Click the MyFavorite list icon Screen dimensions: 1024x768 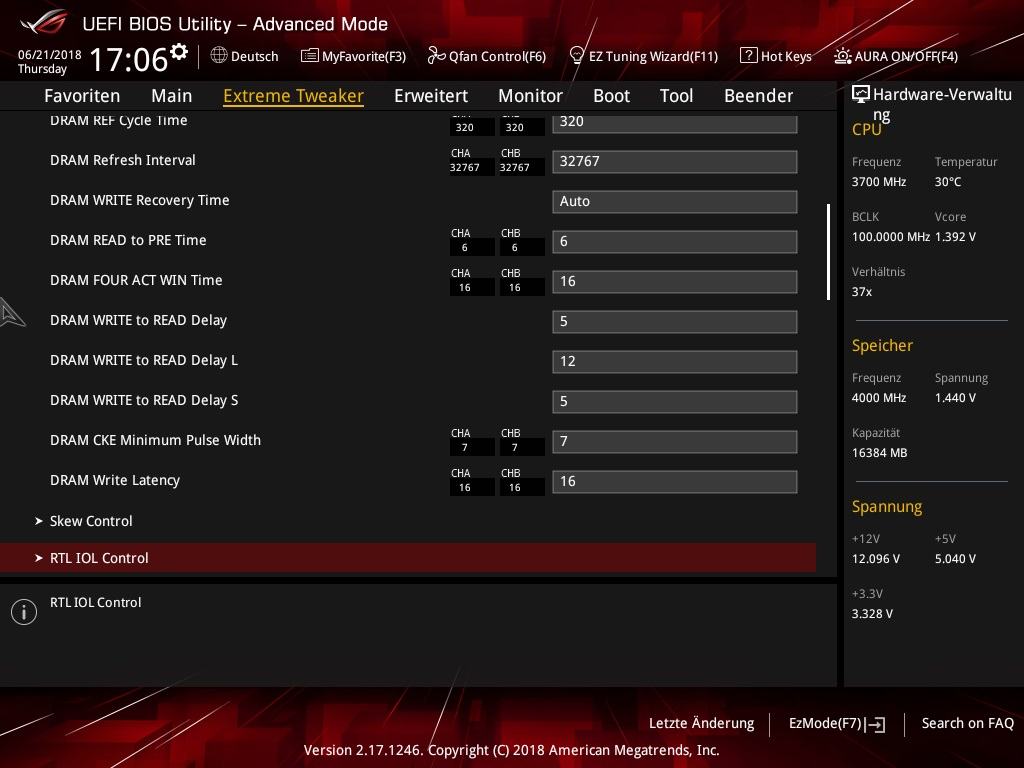[310, 56]
